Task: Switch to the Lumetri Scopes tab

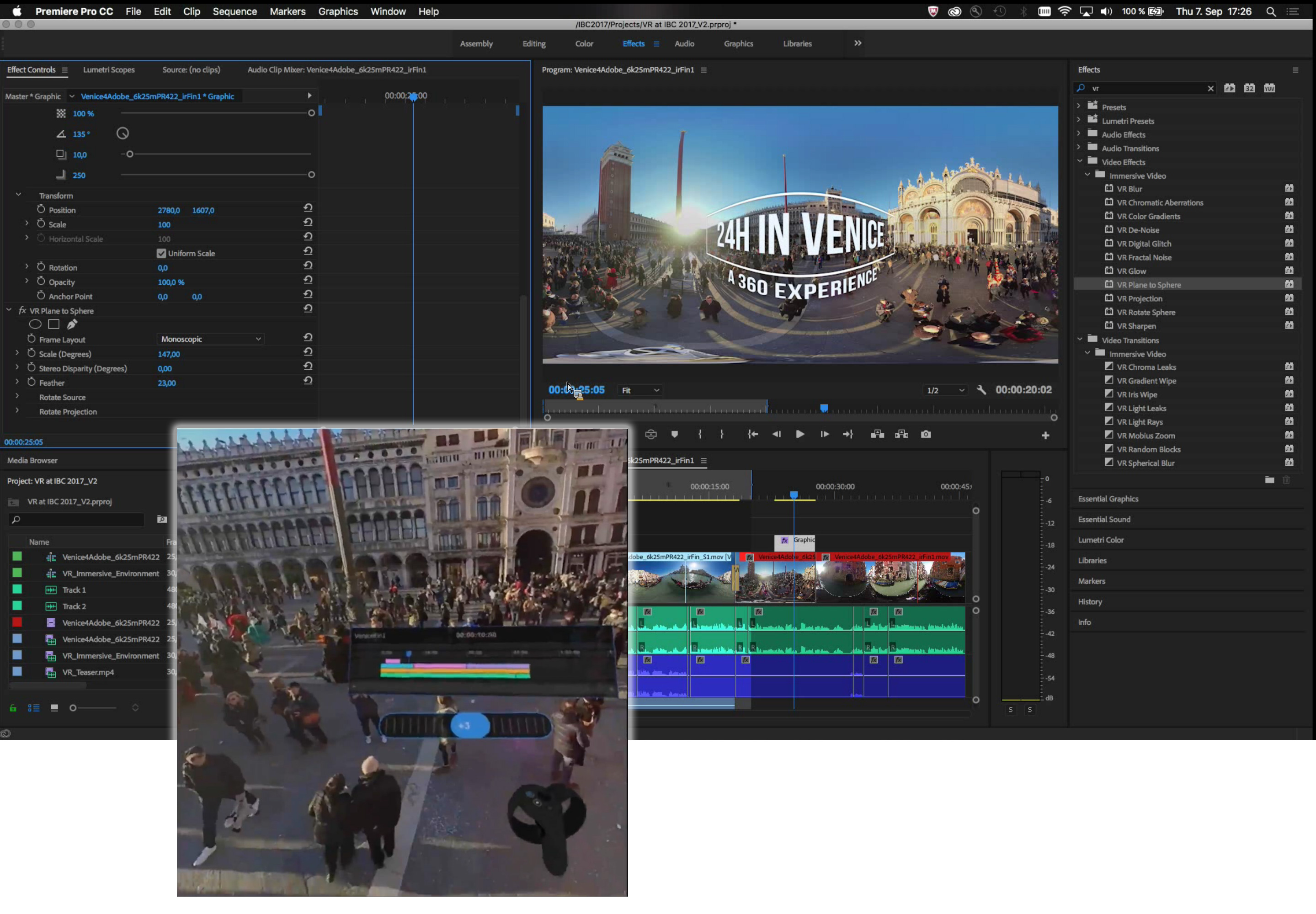Action: tap(109, 70)
